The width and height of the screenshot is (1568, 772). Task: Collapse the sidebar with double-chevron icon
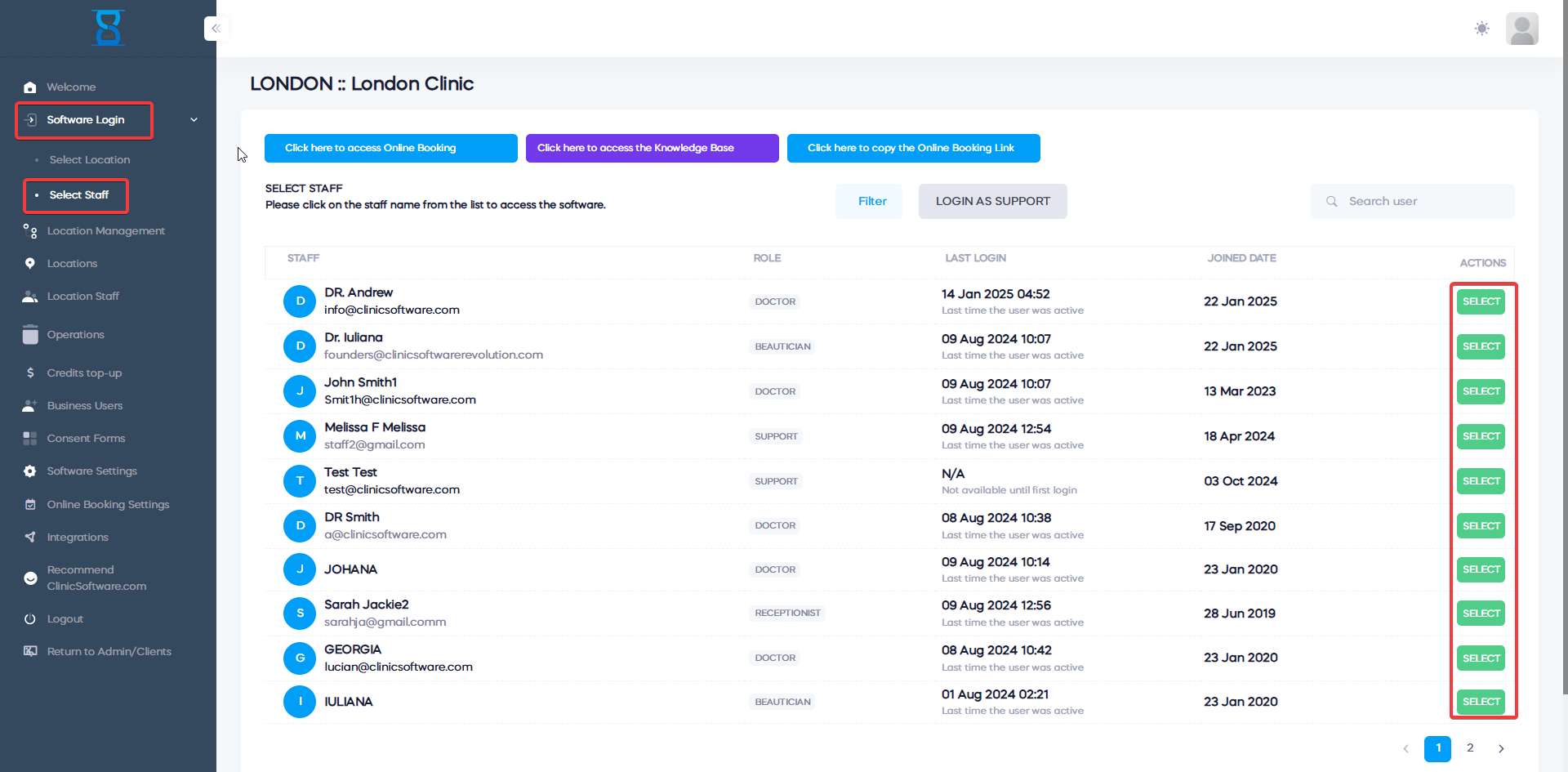(x=216, y=29)
